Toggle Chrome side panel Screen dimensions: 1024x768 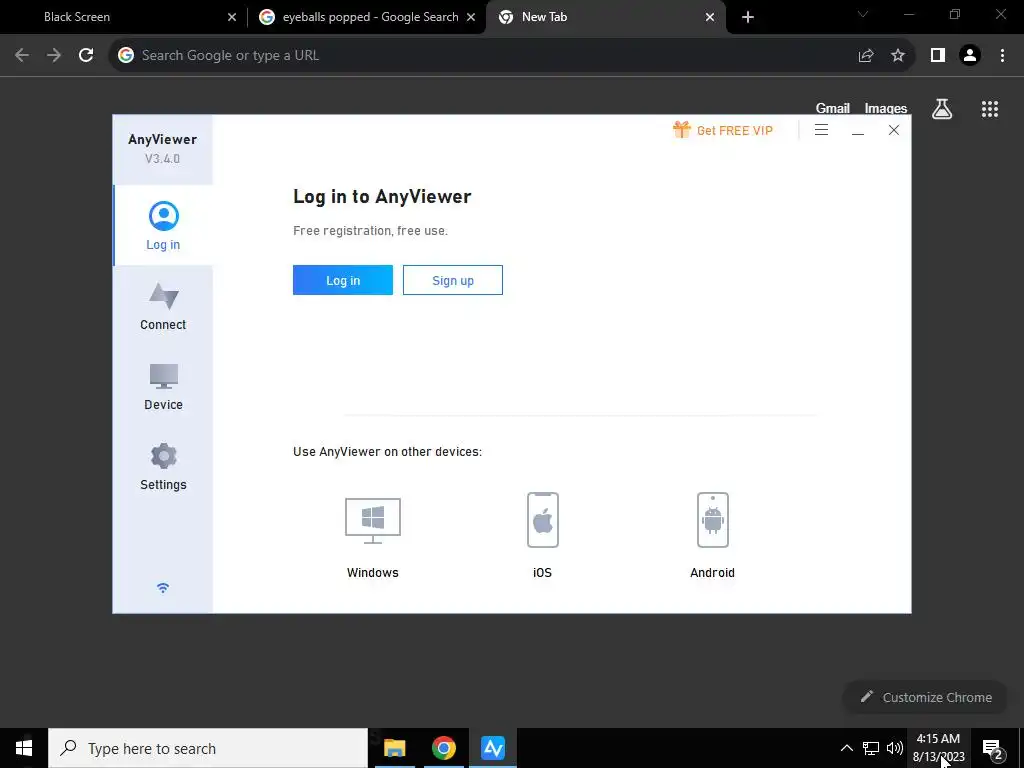coord(938,56)
